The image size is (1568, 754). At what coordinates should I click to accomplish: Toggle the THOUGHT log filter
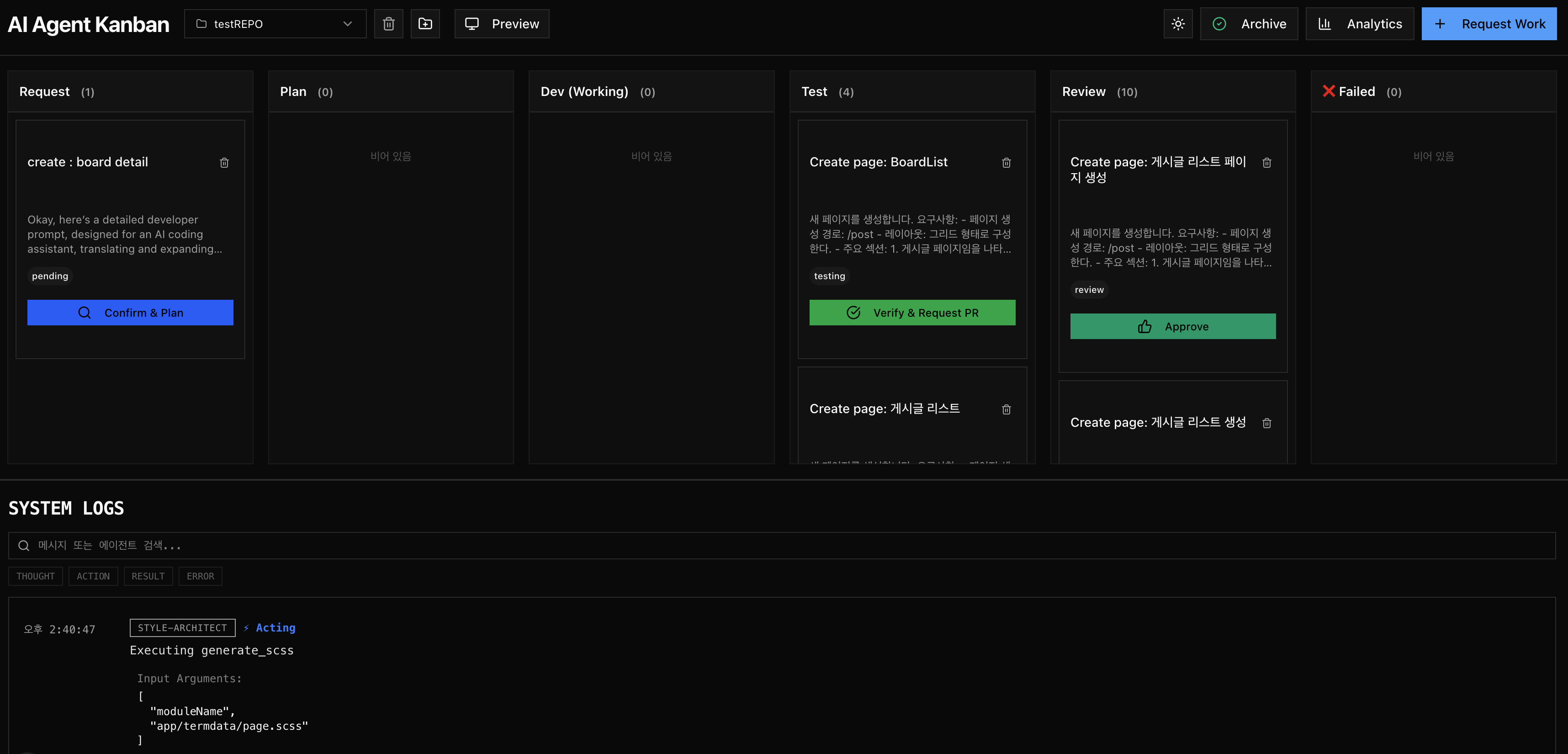[x=35, y=576]
